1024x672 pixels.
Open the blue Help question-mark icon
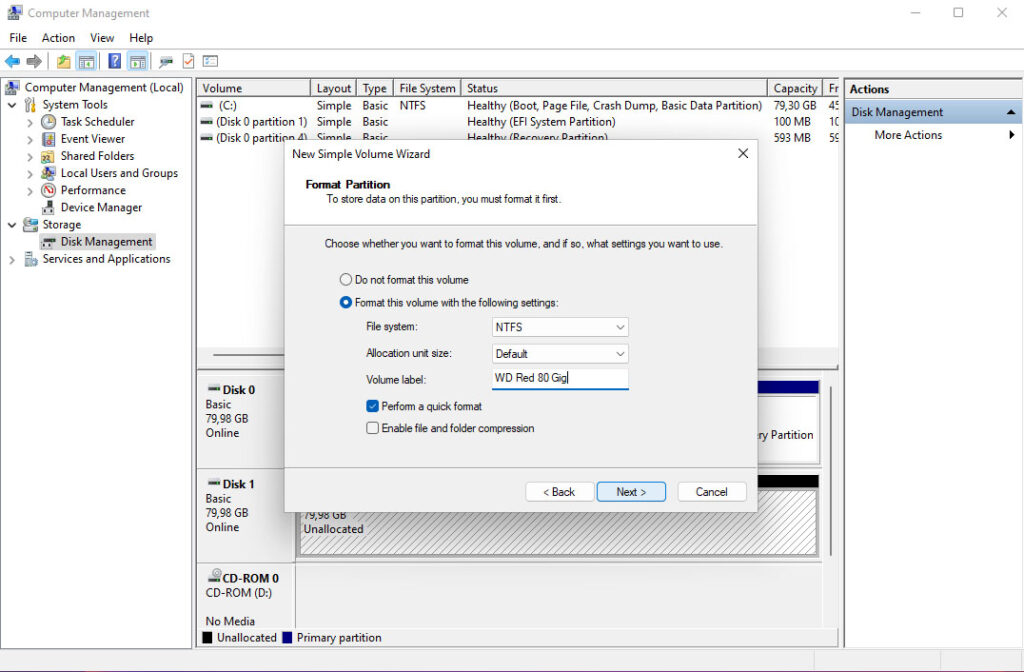(x=114, y=61)
